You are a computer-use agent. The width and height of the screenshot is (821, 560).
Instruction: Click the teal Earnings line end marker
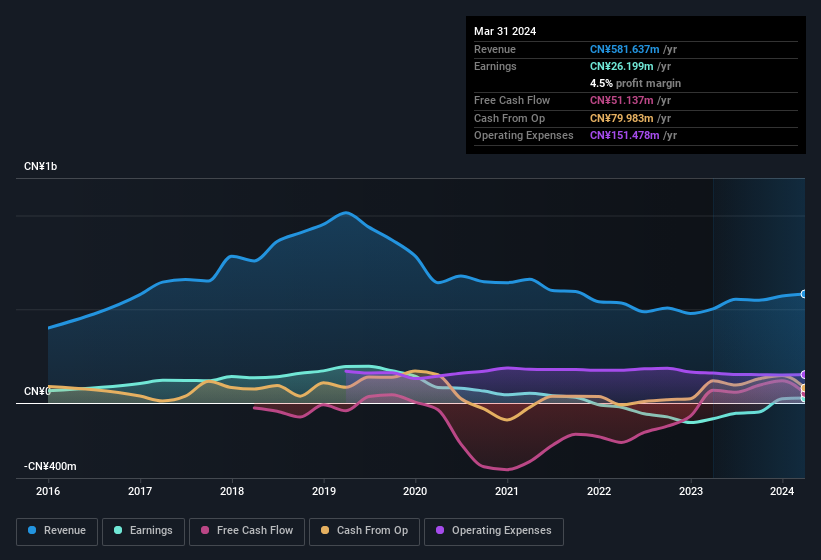803,398
